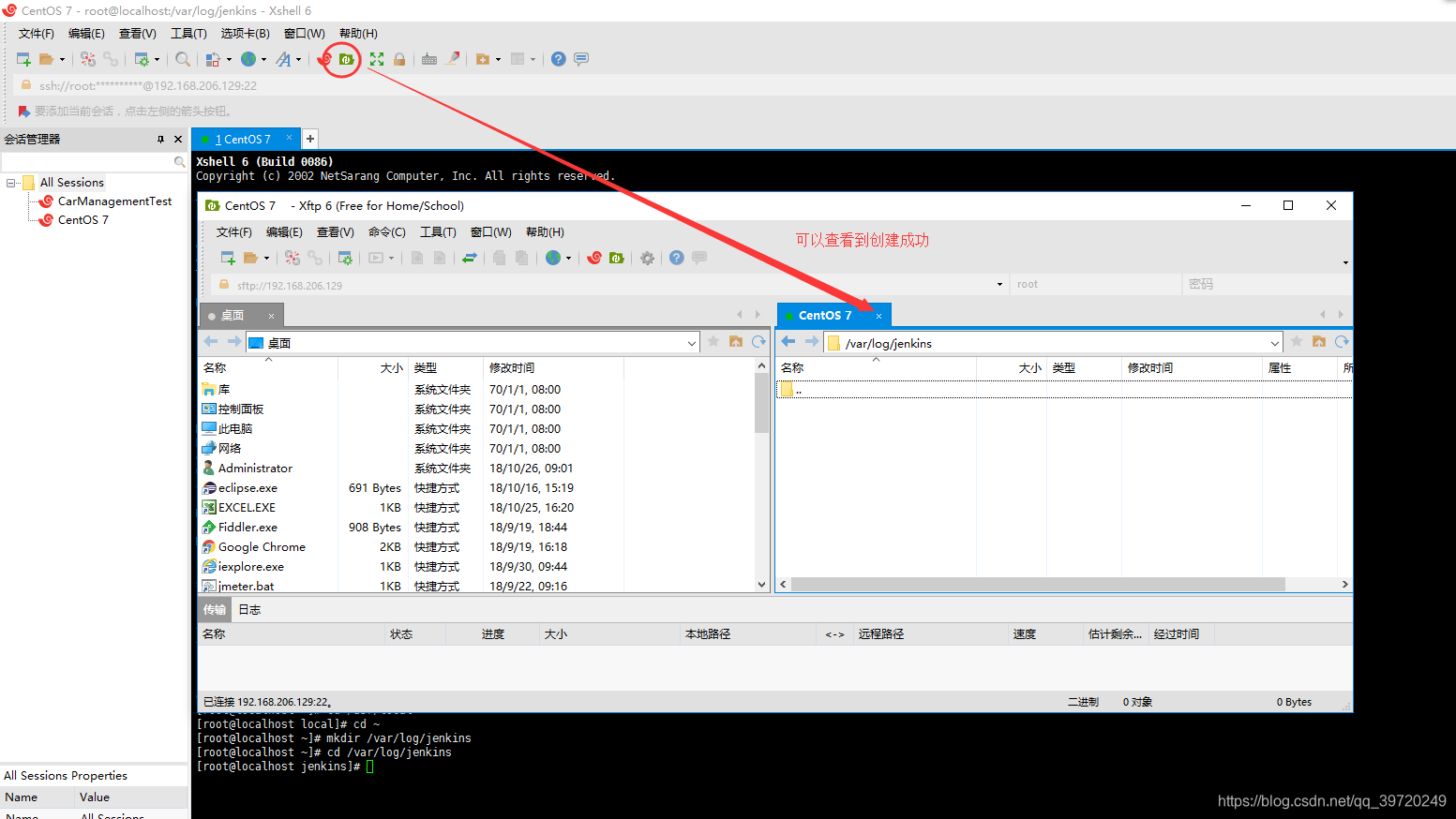
Task: Open the 工具(T) menu in Xshell
Action: [188, 33]
